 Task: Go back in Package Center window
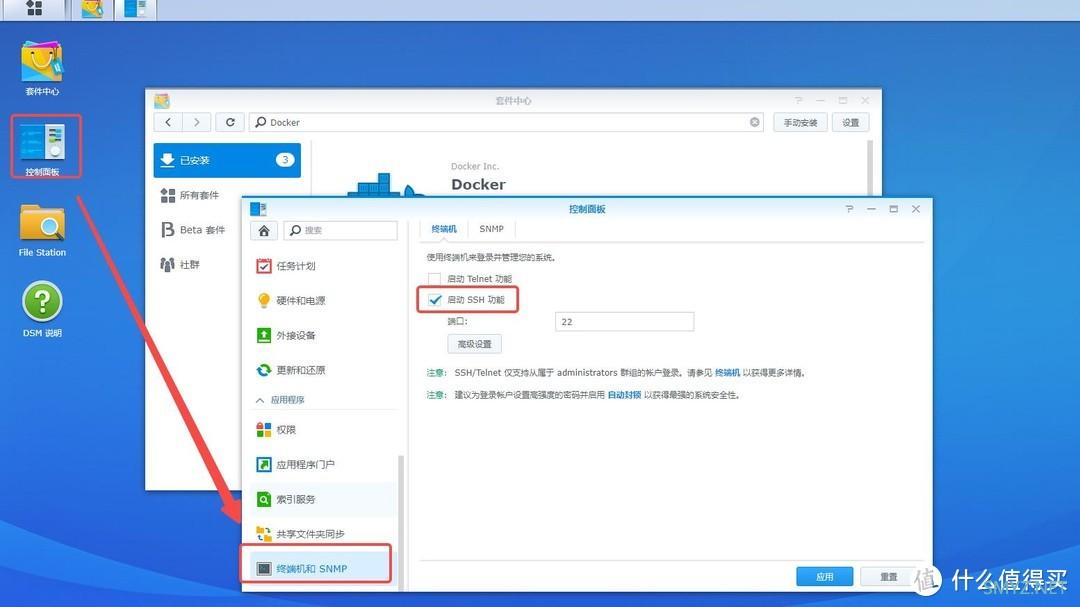click(168, 122)
